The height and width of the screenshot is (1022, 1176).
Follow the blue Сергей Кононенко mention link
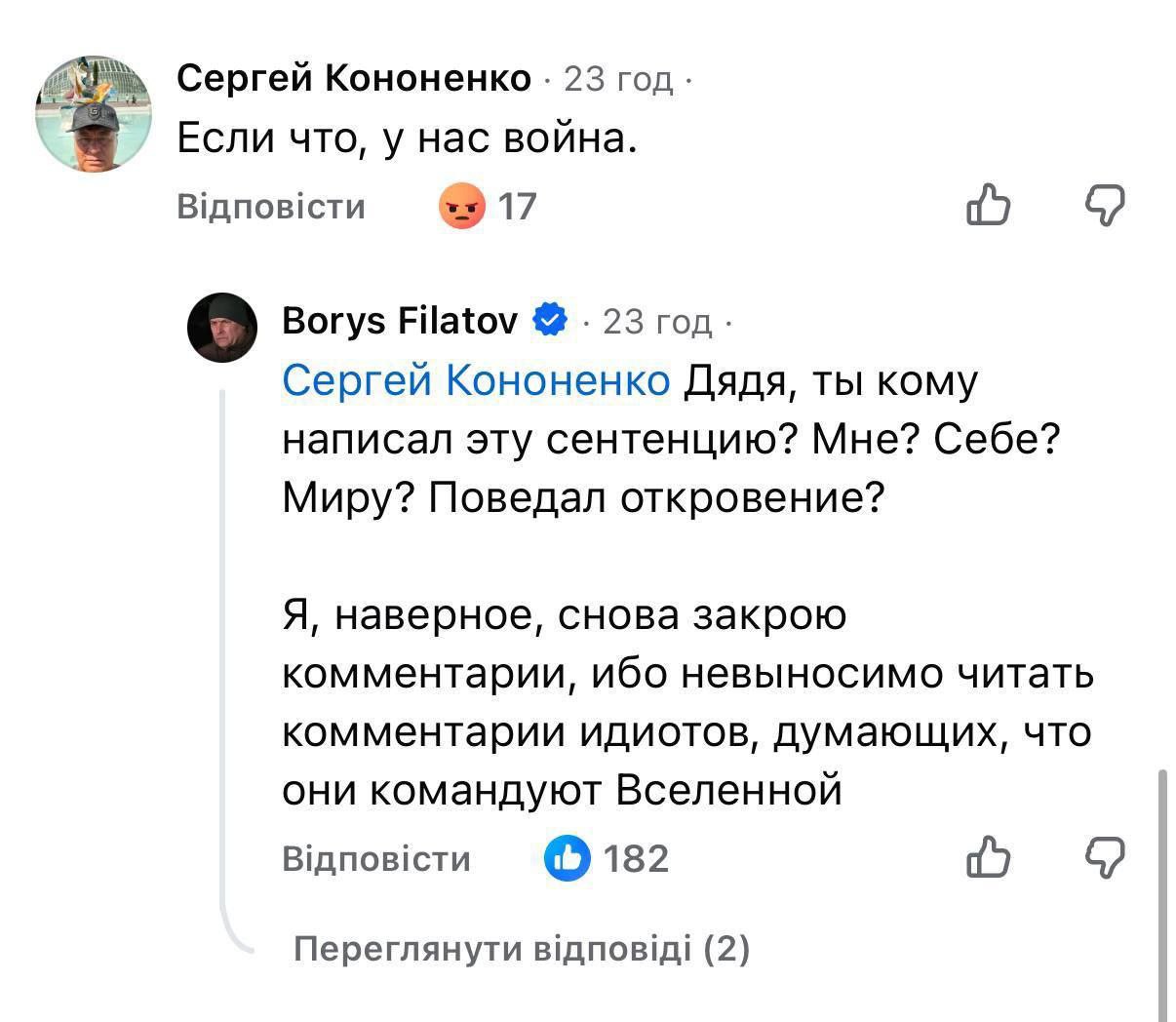click(476, 381)
